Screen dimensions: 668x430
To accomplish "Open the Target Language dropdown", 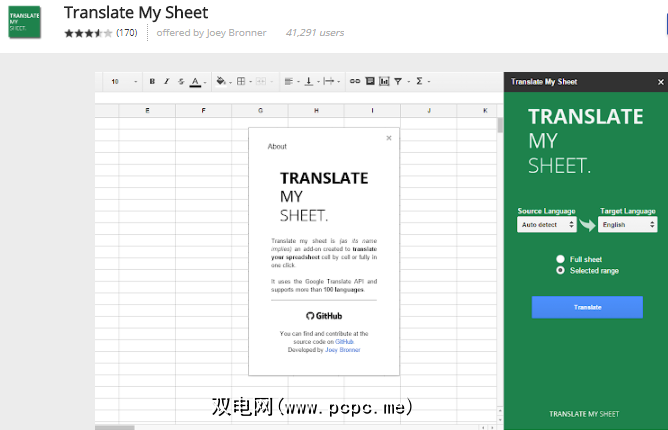I will point(628,225).
